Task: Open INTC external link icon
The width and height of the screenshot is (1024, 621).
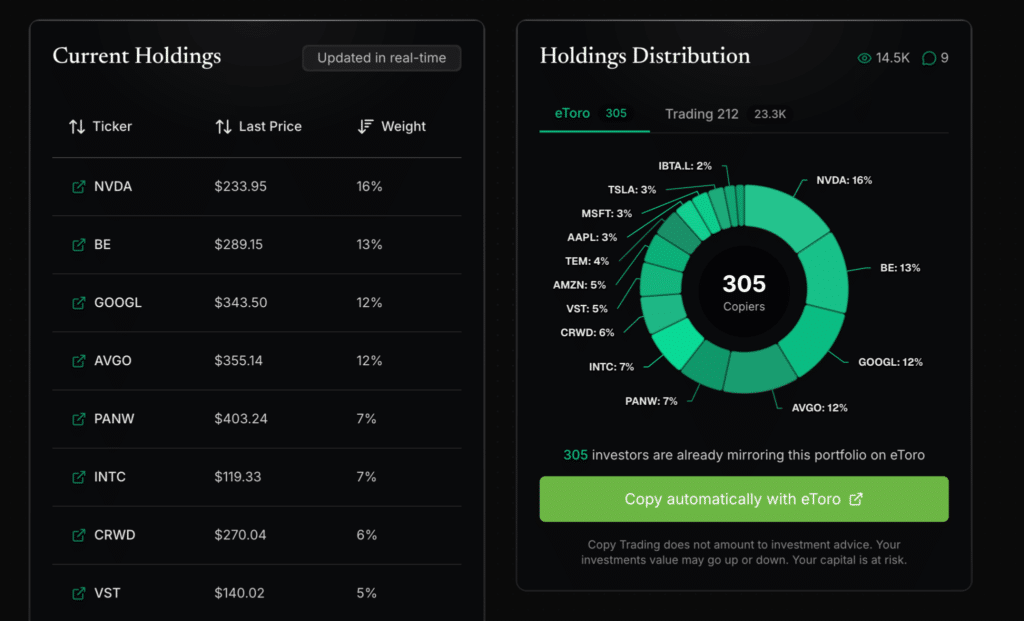Action: [x=78, y=477]
